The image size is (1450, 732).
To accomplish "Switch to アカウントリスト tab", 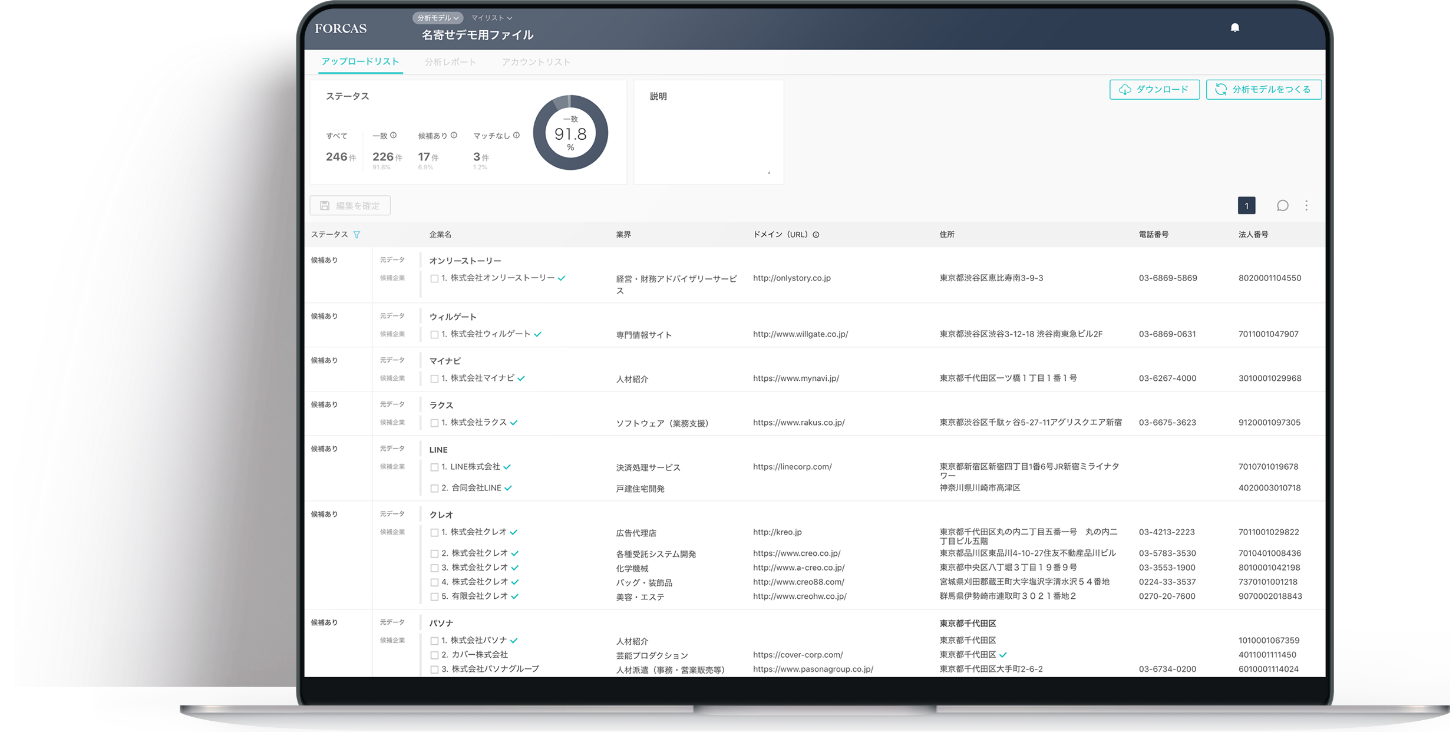I will (x=536, y=62).
